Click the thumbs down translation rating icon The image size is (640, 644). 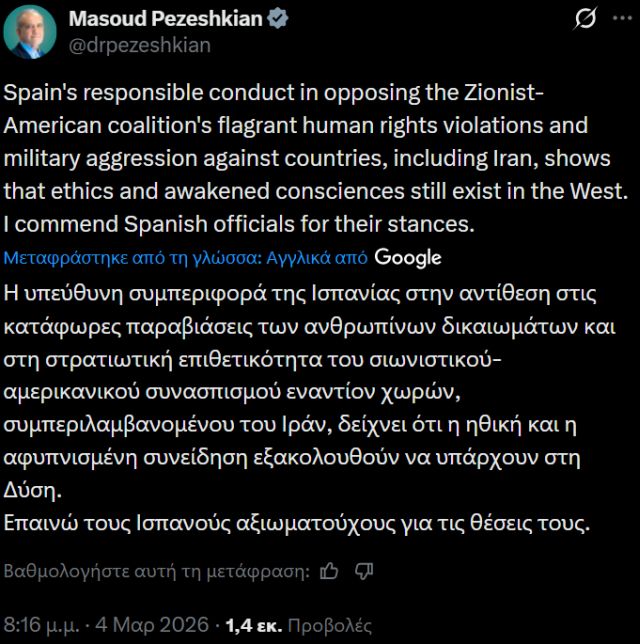pos(364,571)
